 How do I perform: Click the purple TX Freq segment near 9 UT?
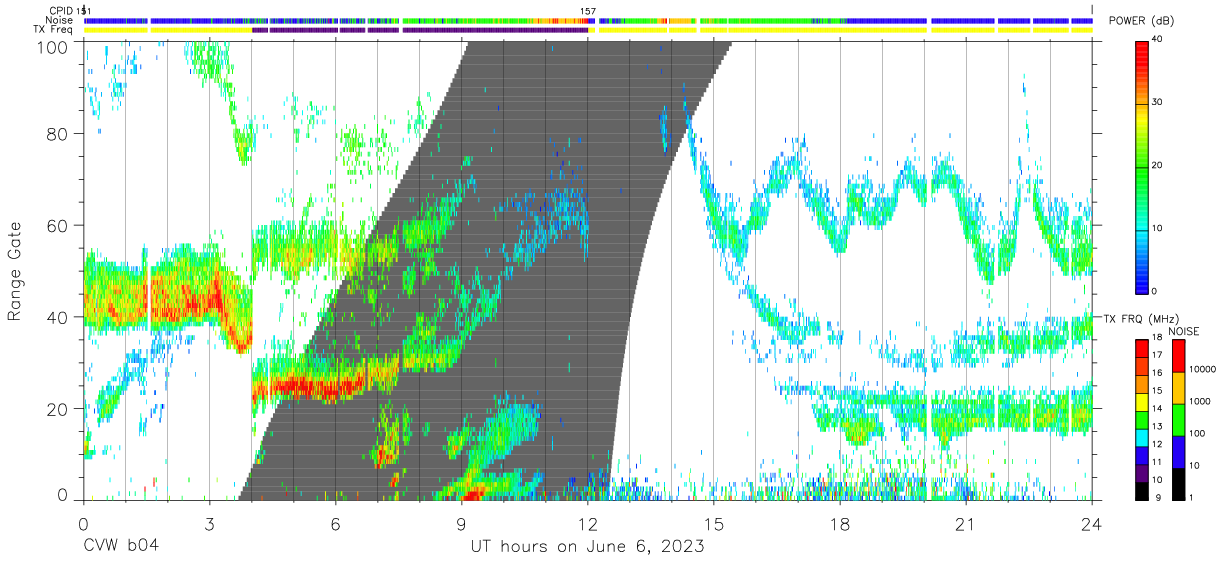[x=495, y=30]
